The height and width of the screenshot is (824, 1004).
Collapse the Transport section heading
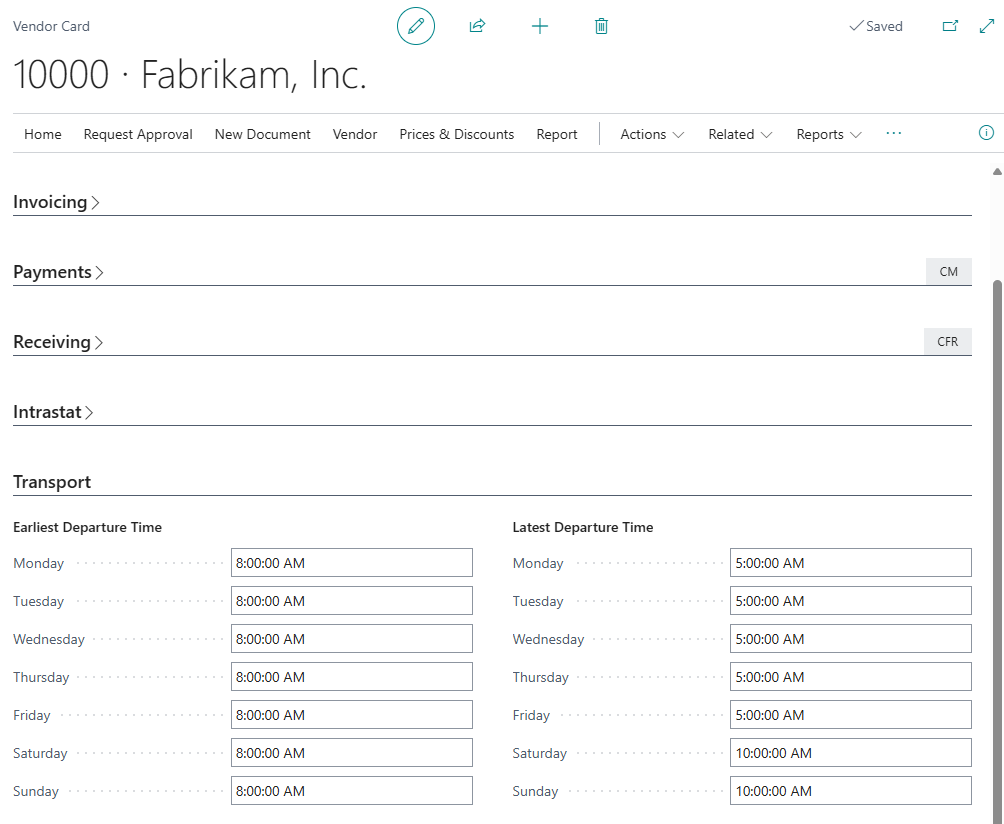pos(52,482)
